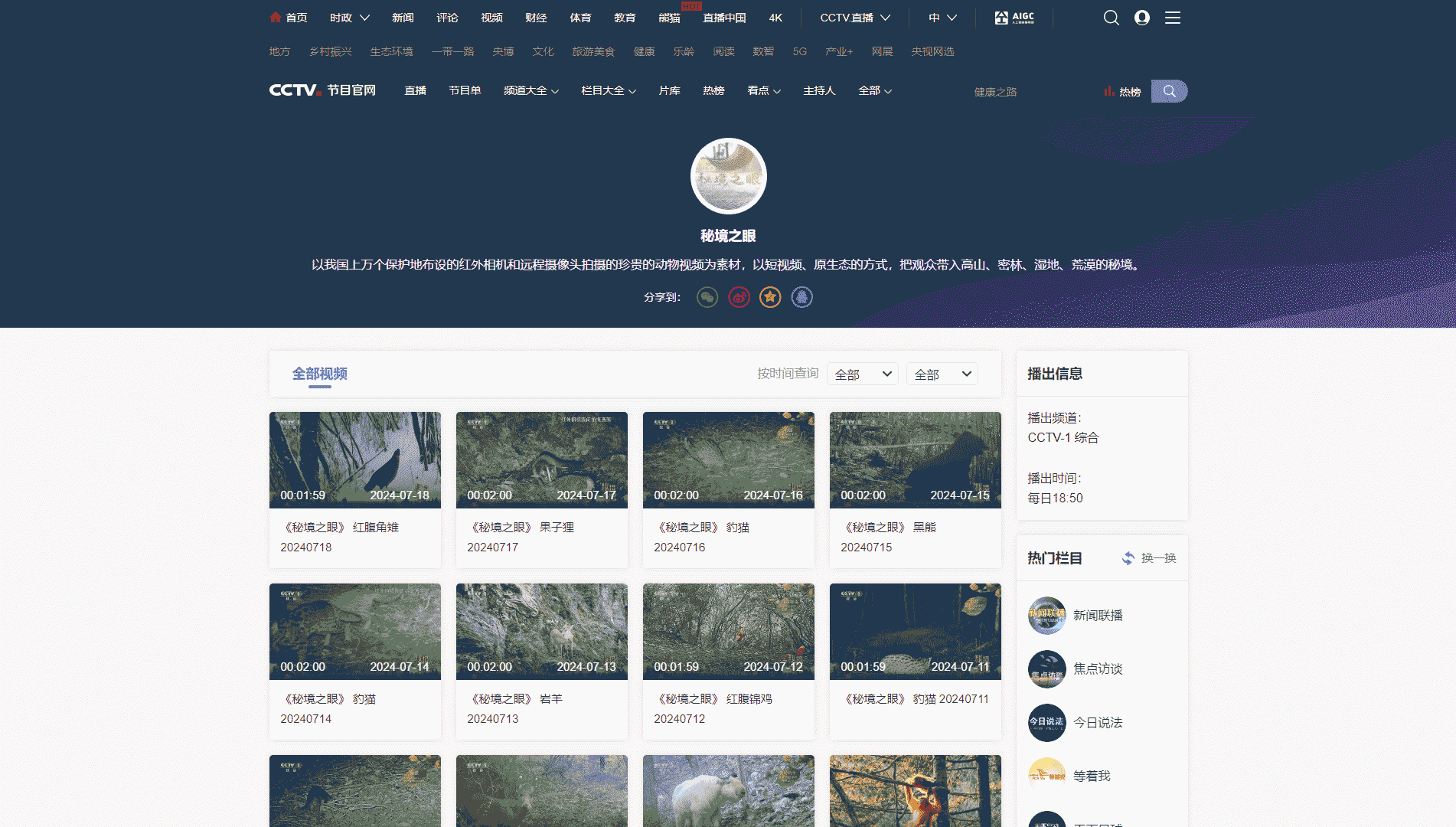This screenshot has height=827, width=1456.
Task: Click the 换一换 text button
Action: (1158, 558)
